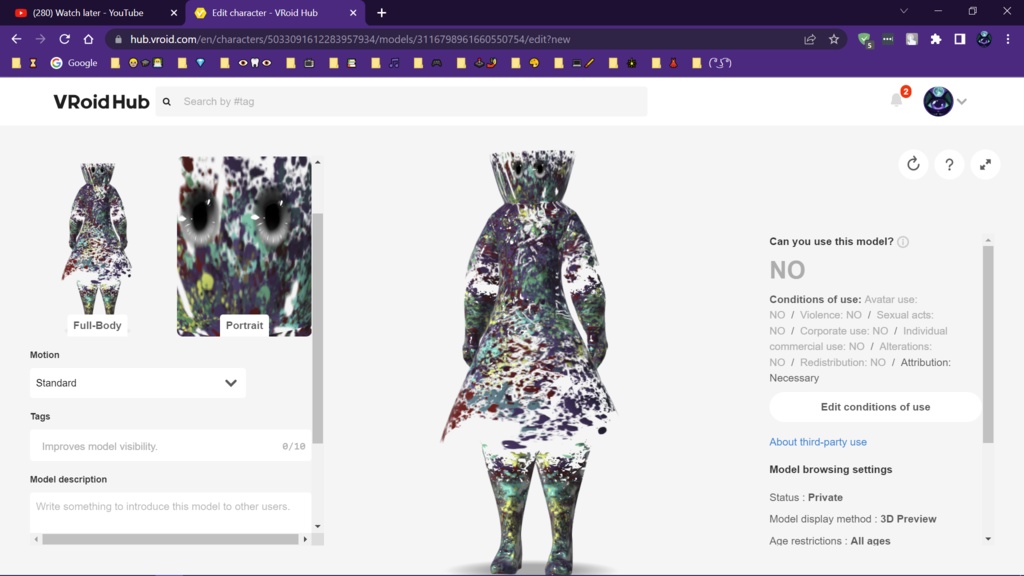
Task: Go back in browser history
Action: [16, 39]
